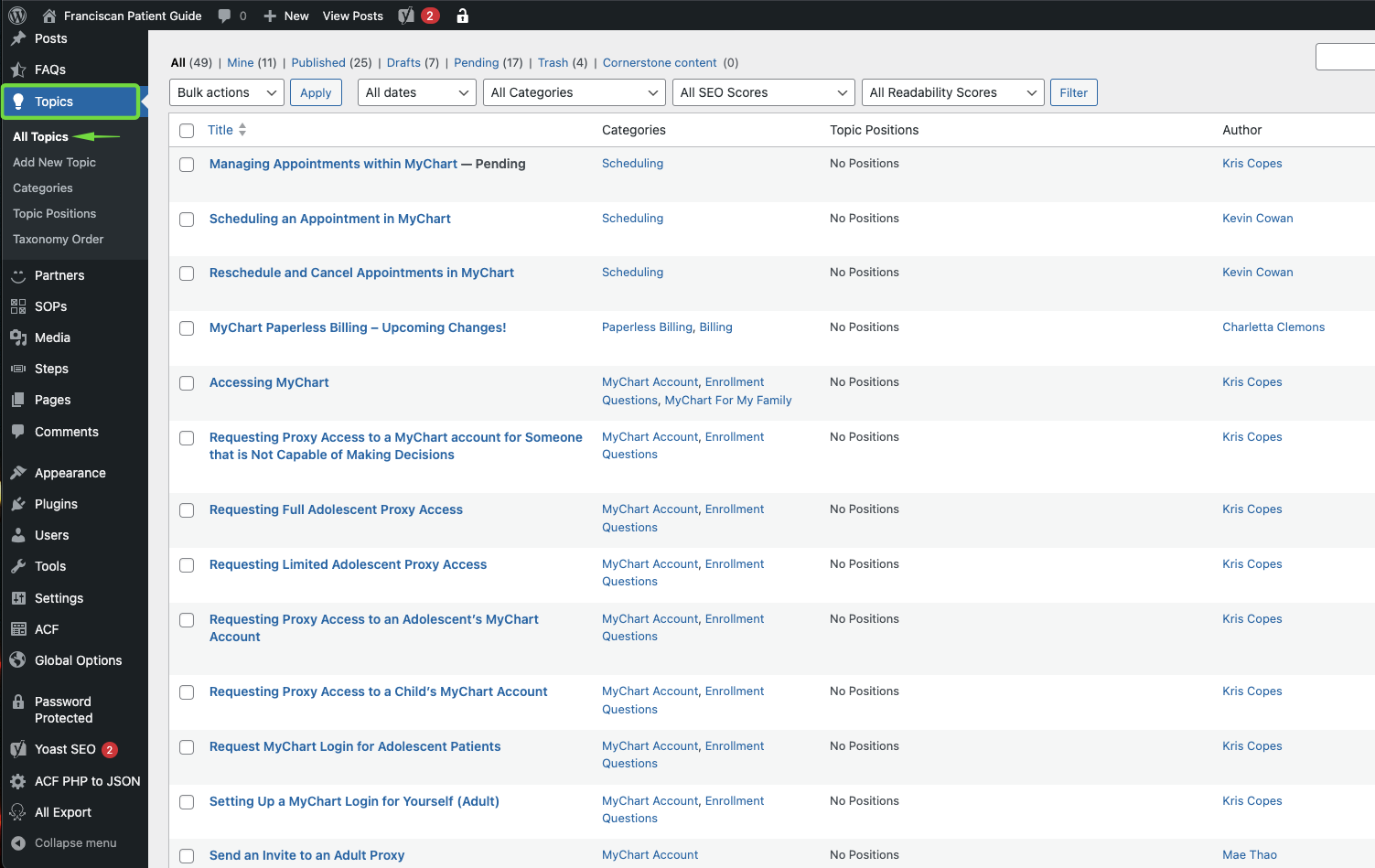Open Categories under Topics menu

click(x=43, y=188)
